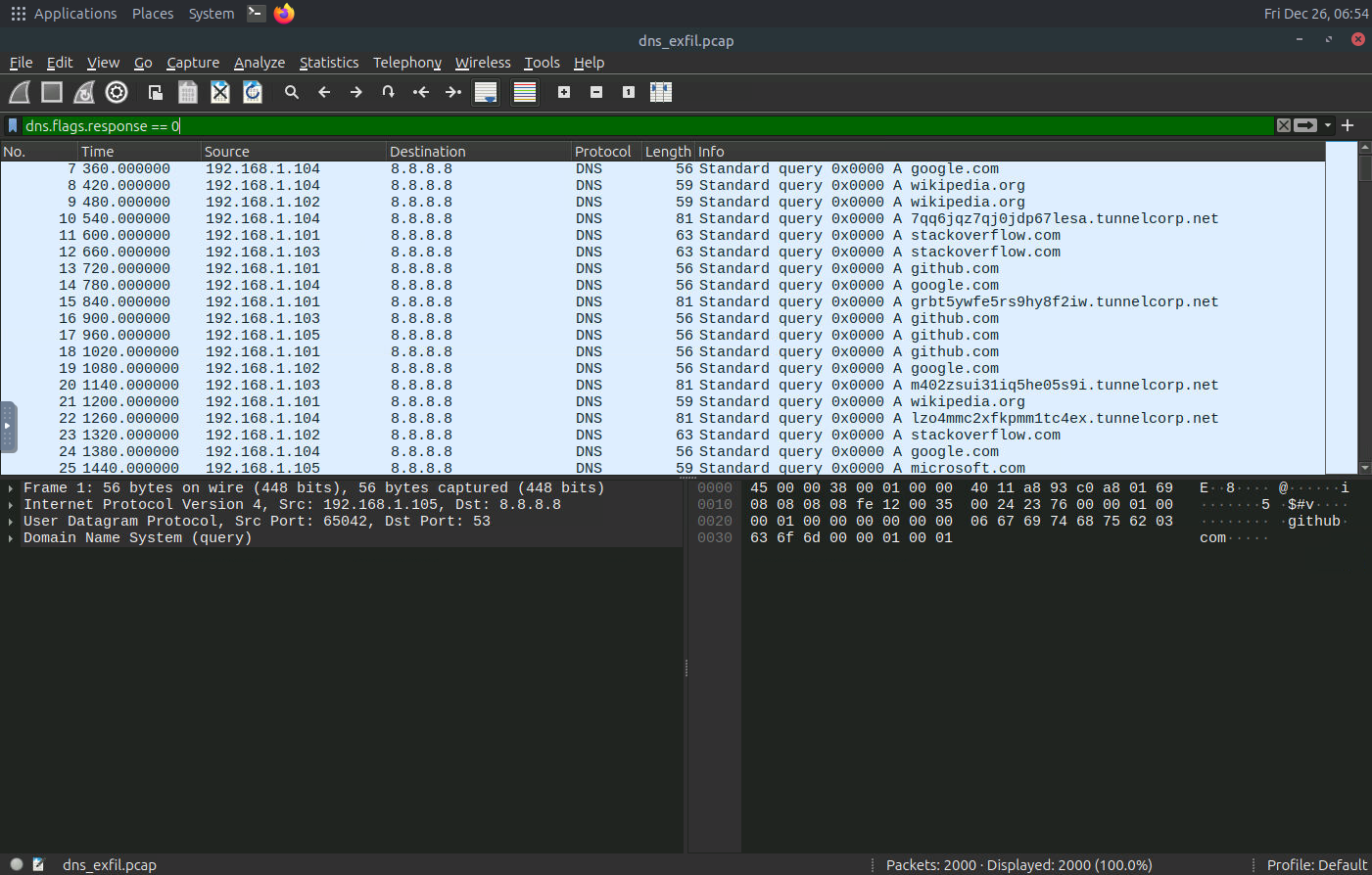Viewport: 1372px width, 875px height.
Task: Click the resize columns toolbar icon
Action: click(661, 92)
